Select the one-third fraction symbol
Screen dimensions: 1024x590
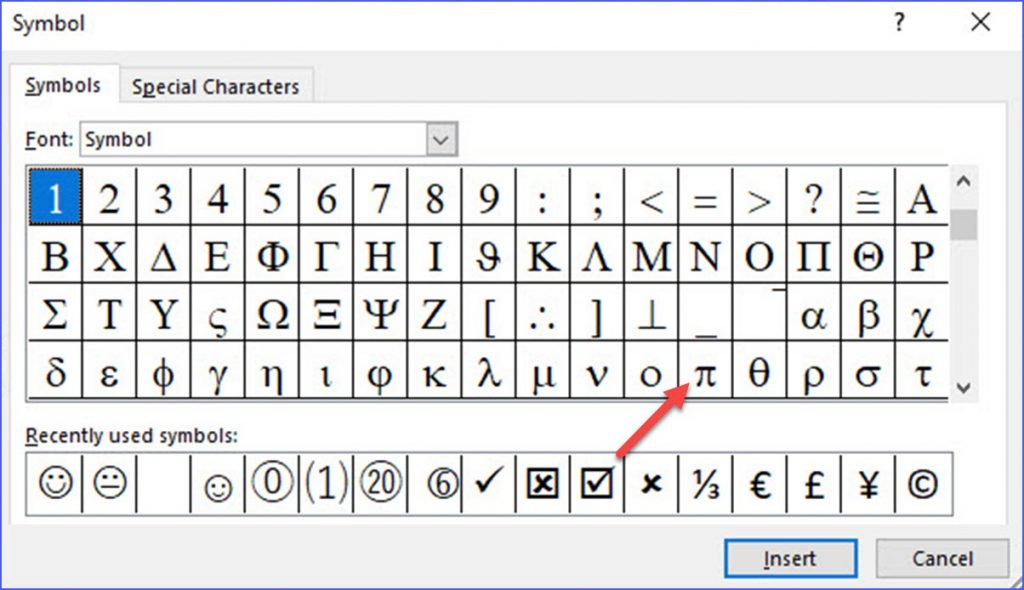click(x=705, y=484)
